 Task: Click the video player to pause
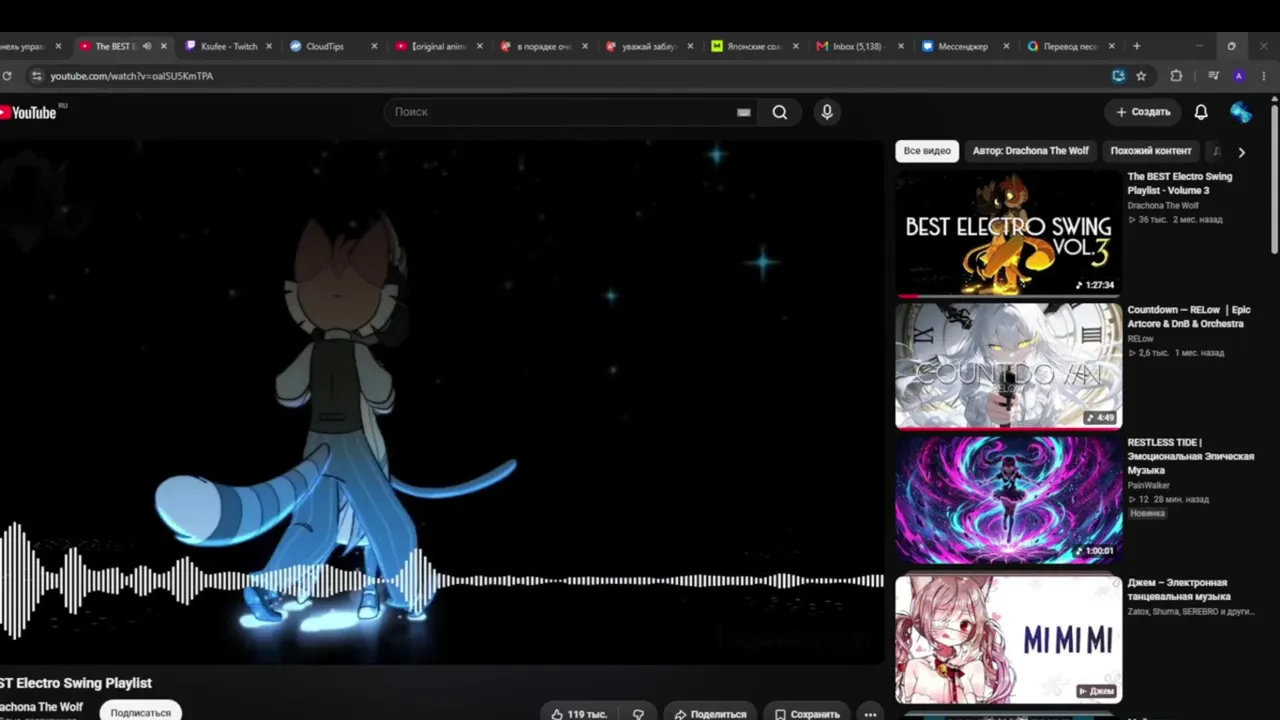click(x=441, y=400)
